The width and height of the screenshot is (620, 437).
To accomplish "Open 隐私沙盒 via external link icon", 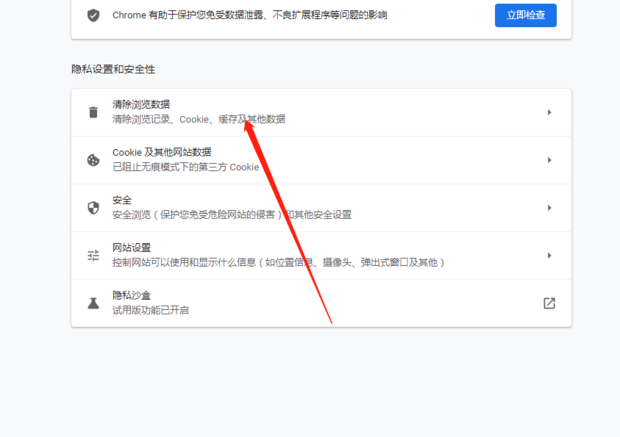I will (549, 303).
